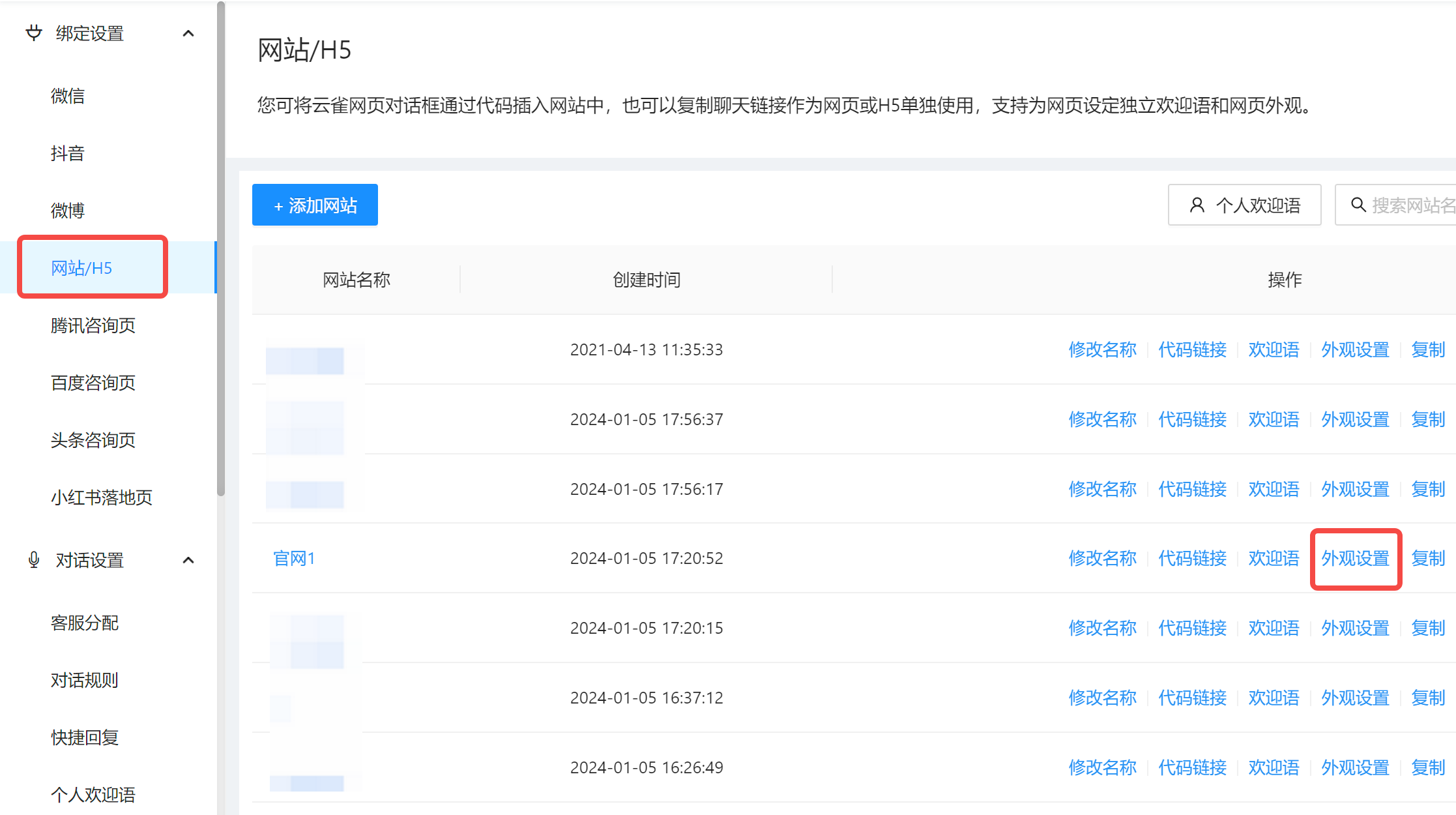
Task: Open 欢迎语 settings for 官网1
Action: [1274, 558]
